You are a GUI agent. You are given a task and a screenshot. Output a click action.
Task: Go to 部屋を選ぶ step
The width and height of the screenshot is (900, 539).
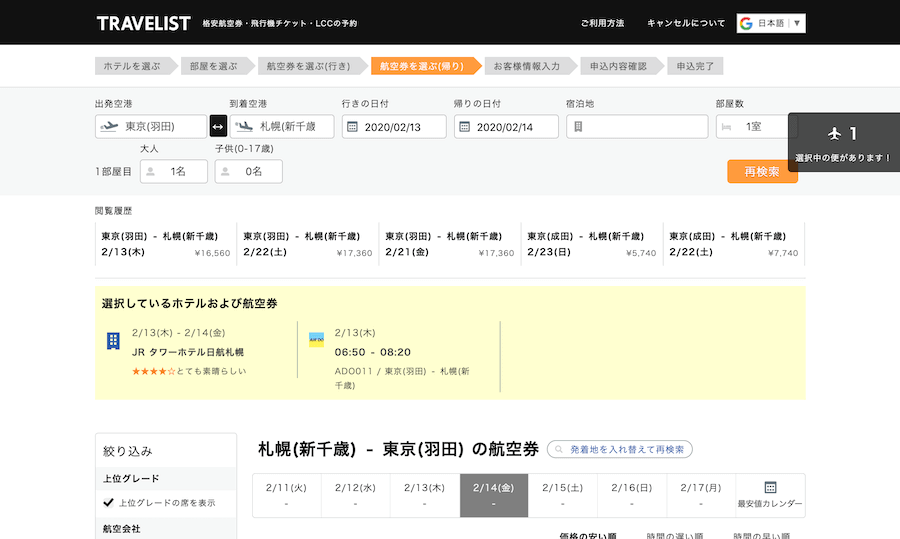point(216,66)
